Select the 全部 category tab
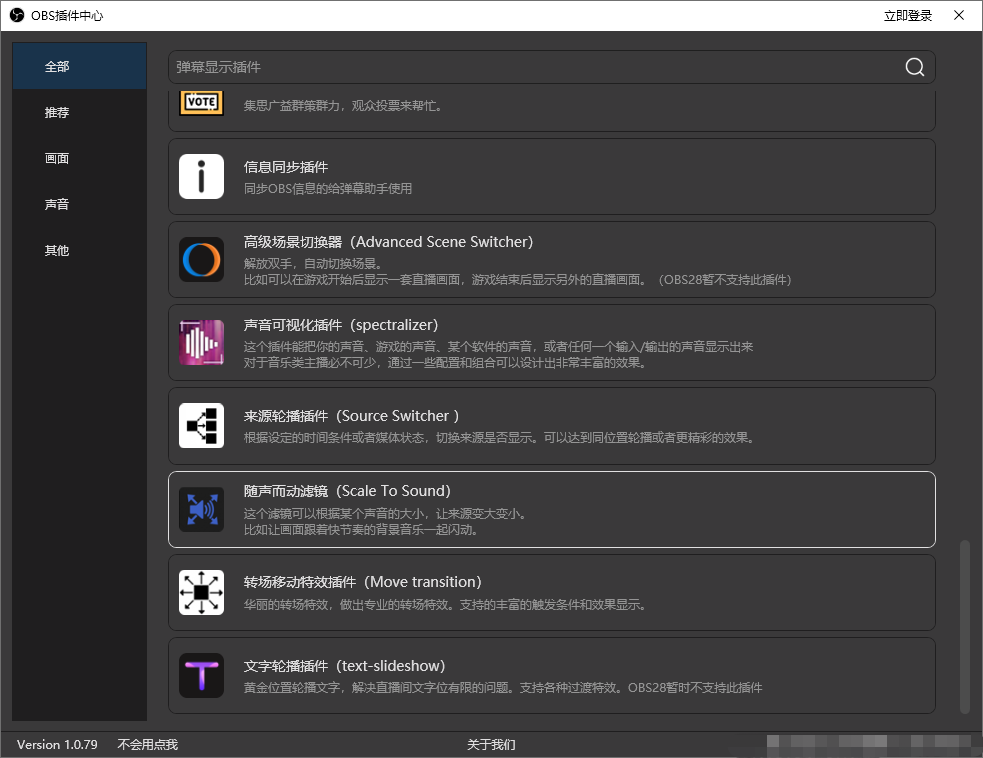 pos(80,66)
